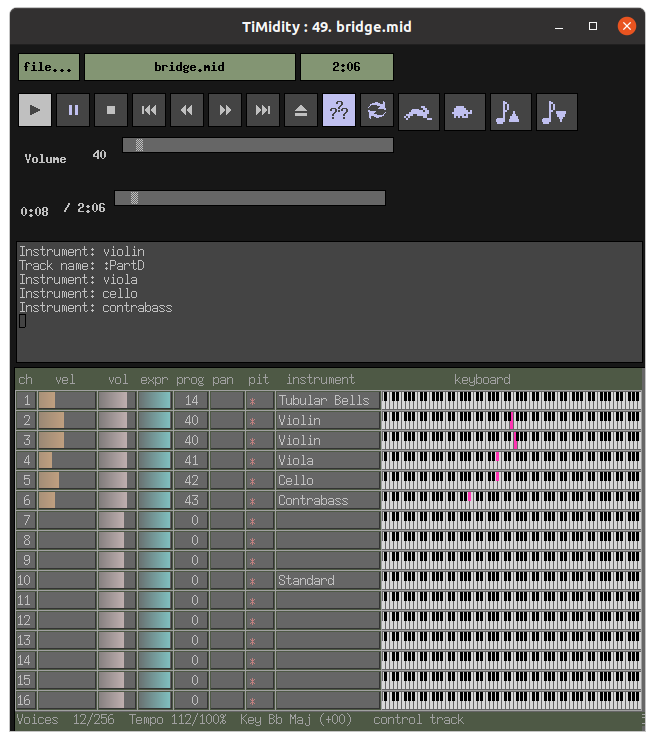The height and width of the screenshot is (741, 655).
Task: Click the Viola instrument cell
Action: pos(328,460)
